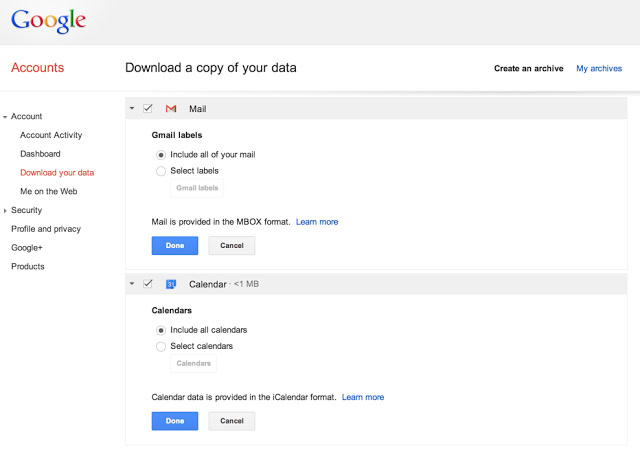640x452 pixels.
Task: Toggle the Mail checkbox
Action: (x=148, y=108)
